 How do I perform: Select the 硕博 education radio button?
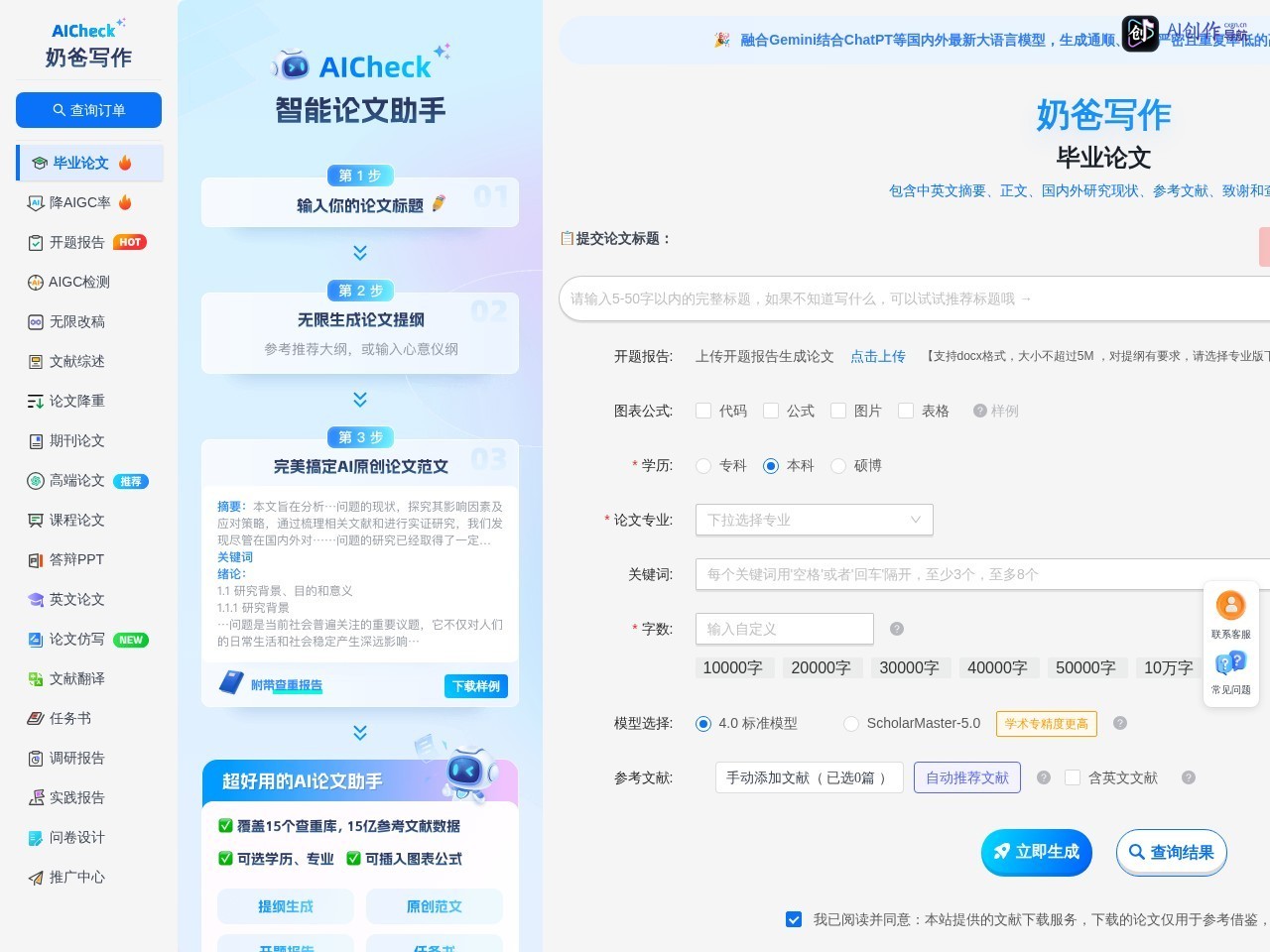click(x=838, y=466)
